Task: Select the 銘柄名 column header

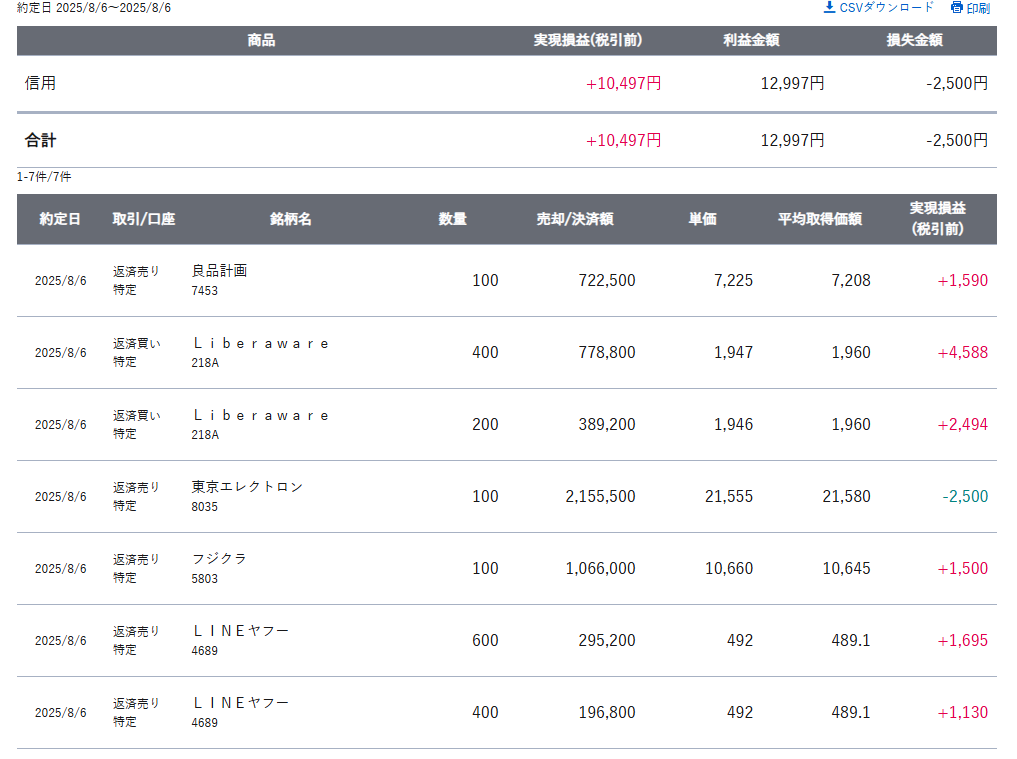Action: (x=291, y=219)
